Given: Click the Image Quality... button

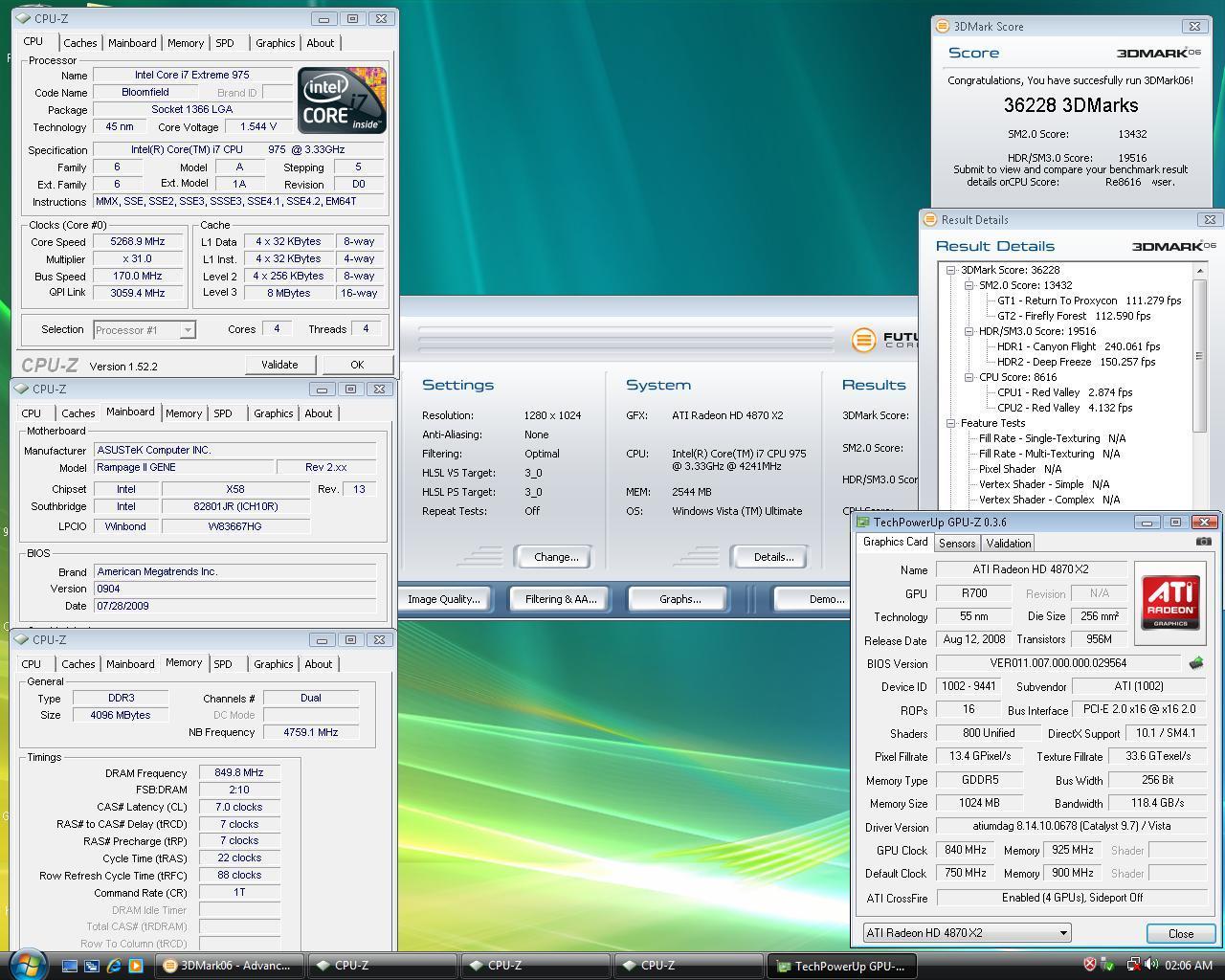Looking at the screenshot, I should pos(443,599).
